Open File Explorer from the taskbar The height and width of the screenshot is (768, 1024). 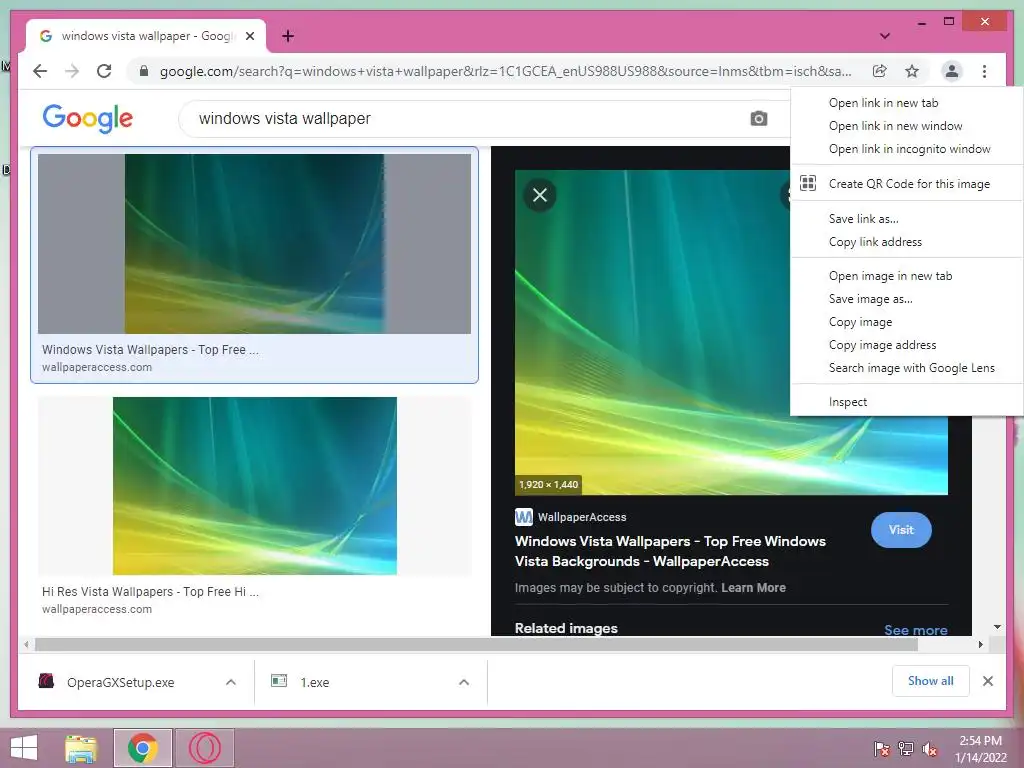point(81,748)
